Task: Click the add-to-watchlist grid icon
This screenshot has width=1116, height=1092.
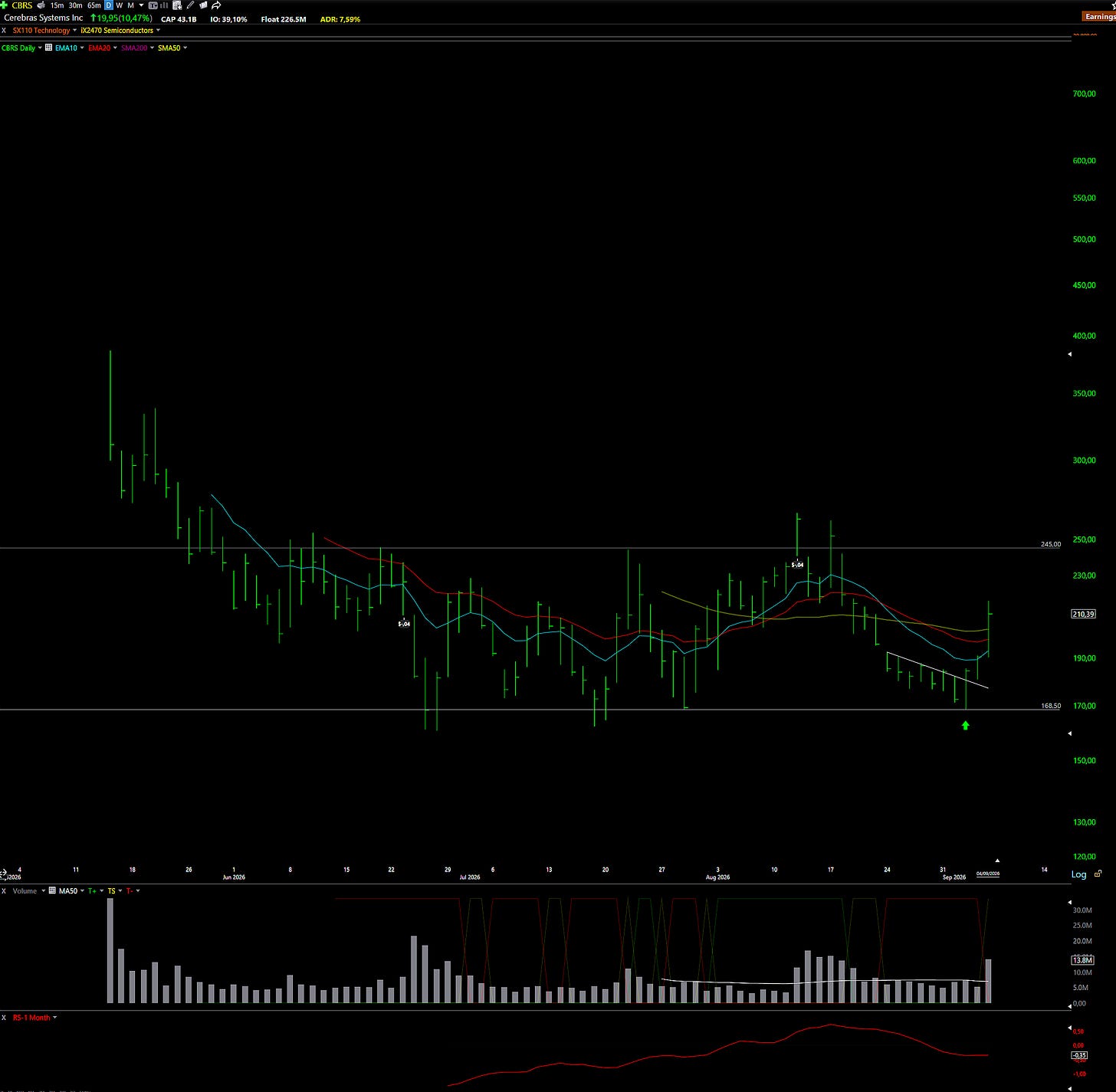Action: click(177, 5)
